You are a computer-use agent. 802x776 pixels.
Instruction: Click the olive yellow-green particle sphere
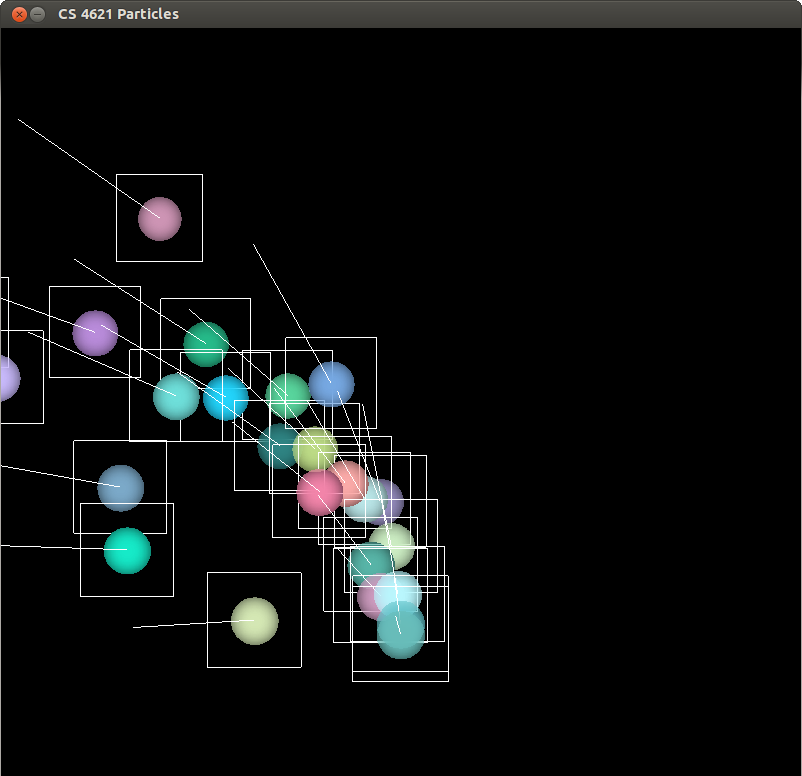[317, 447]
